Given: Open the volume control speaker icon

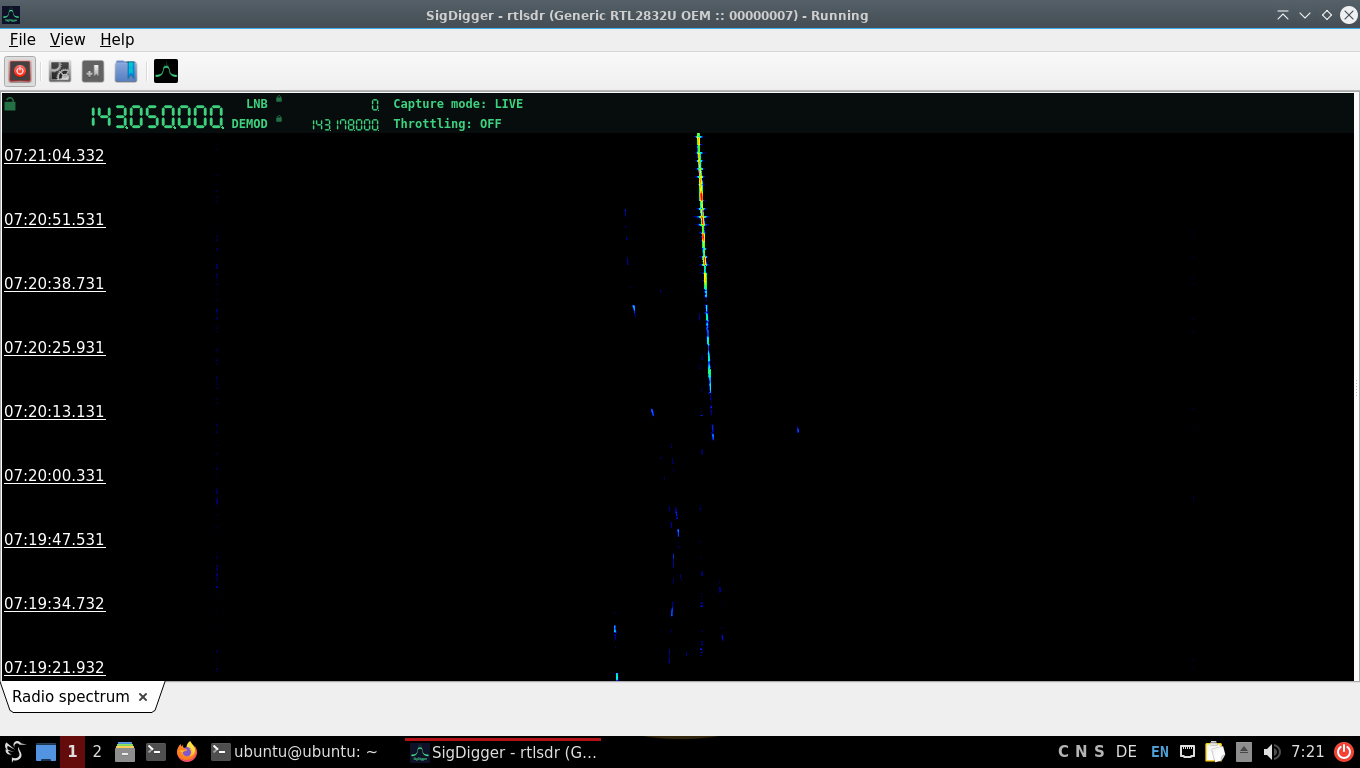Looking at the screenshot, I should (x=1272, y=752).
